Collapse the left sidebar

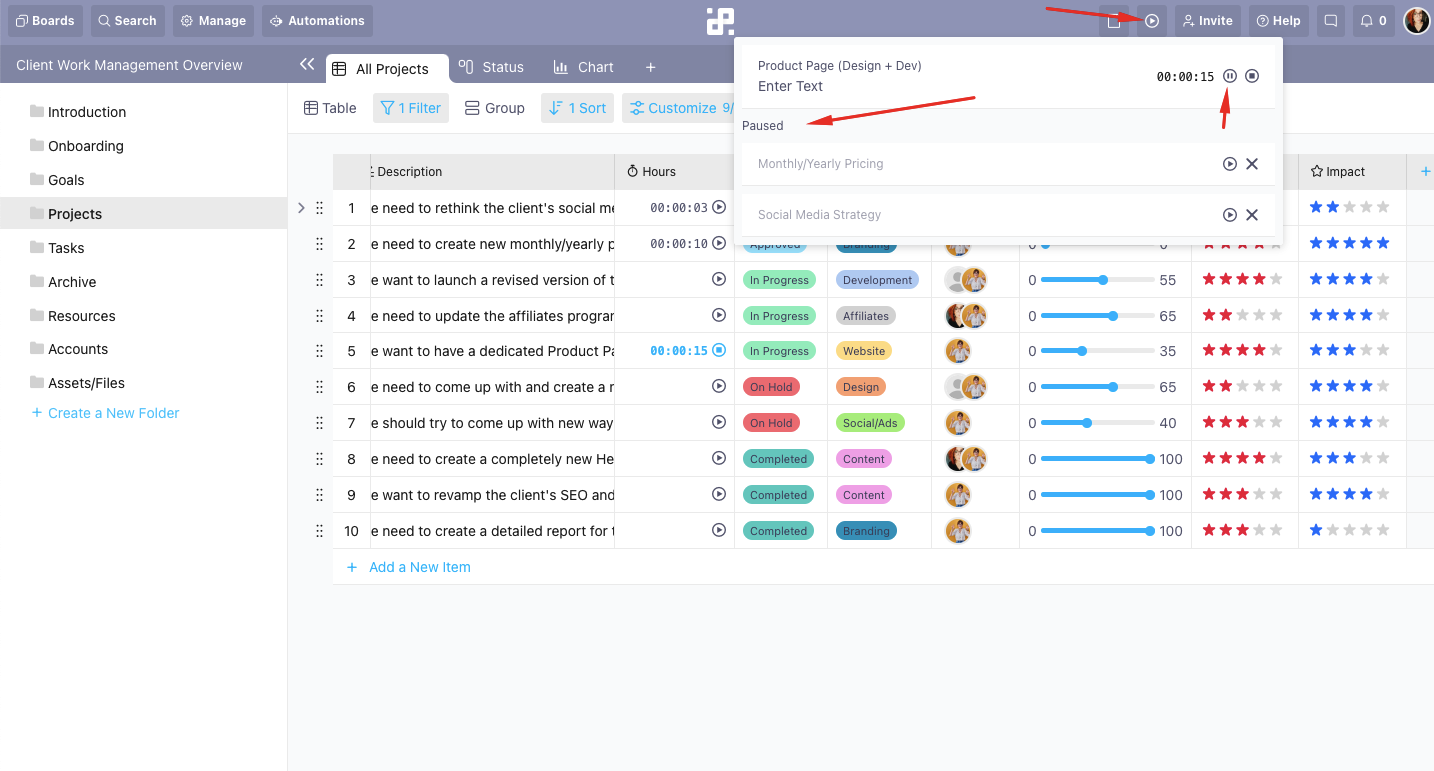point(307,63)
